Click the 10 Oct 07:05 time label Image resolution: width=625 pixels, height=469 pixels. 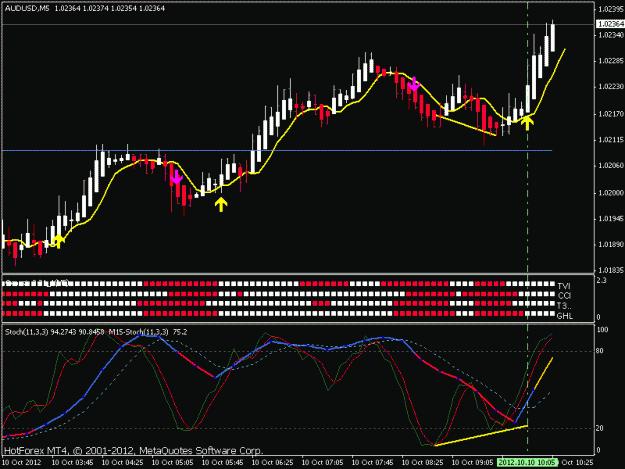click(322, 463)
